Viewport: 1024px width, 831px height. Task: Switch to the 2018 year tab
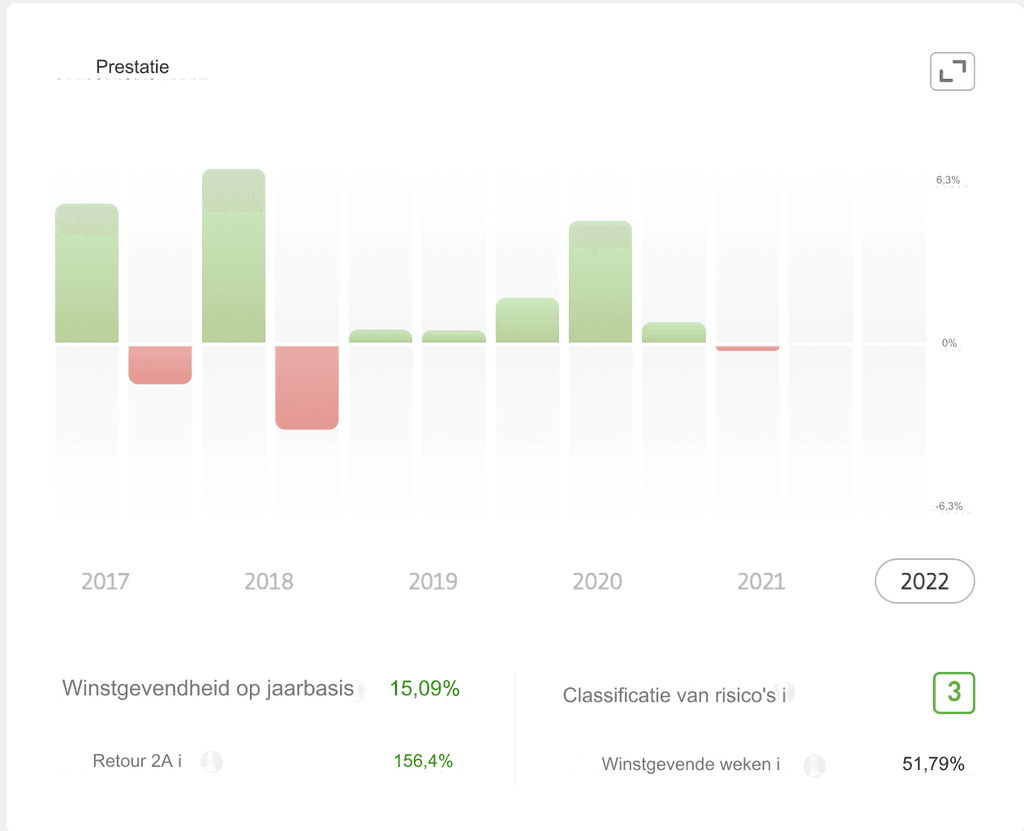coord(269,581)
